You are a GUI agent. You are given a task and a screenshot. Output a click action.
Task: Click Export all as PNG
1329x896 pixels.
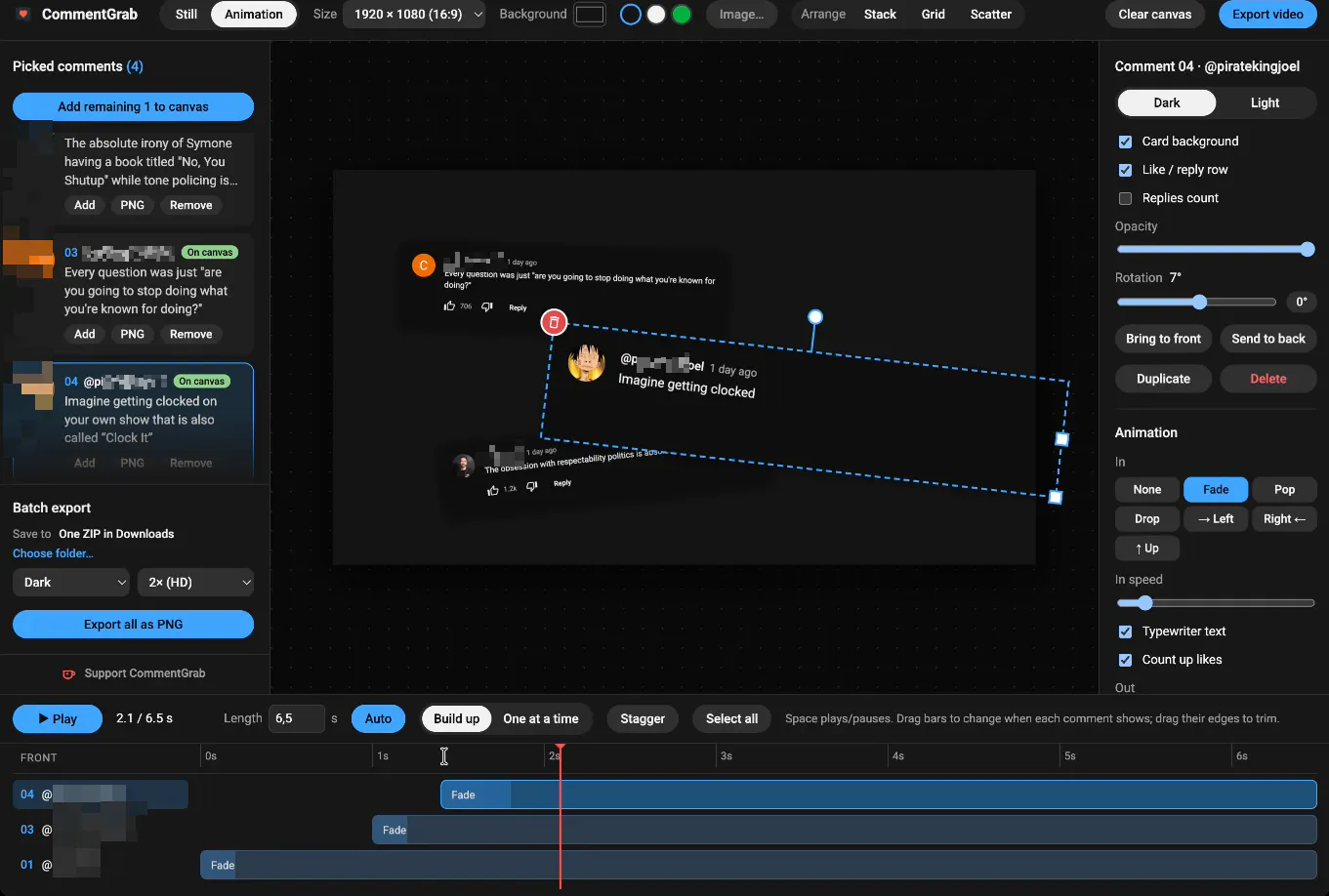coord(133,624)
